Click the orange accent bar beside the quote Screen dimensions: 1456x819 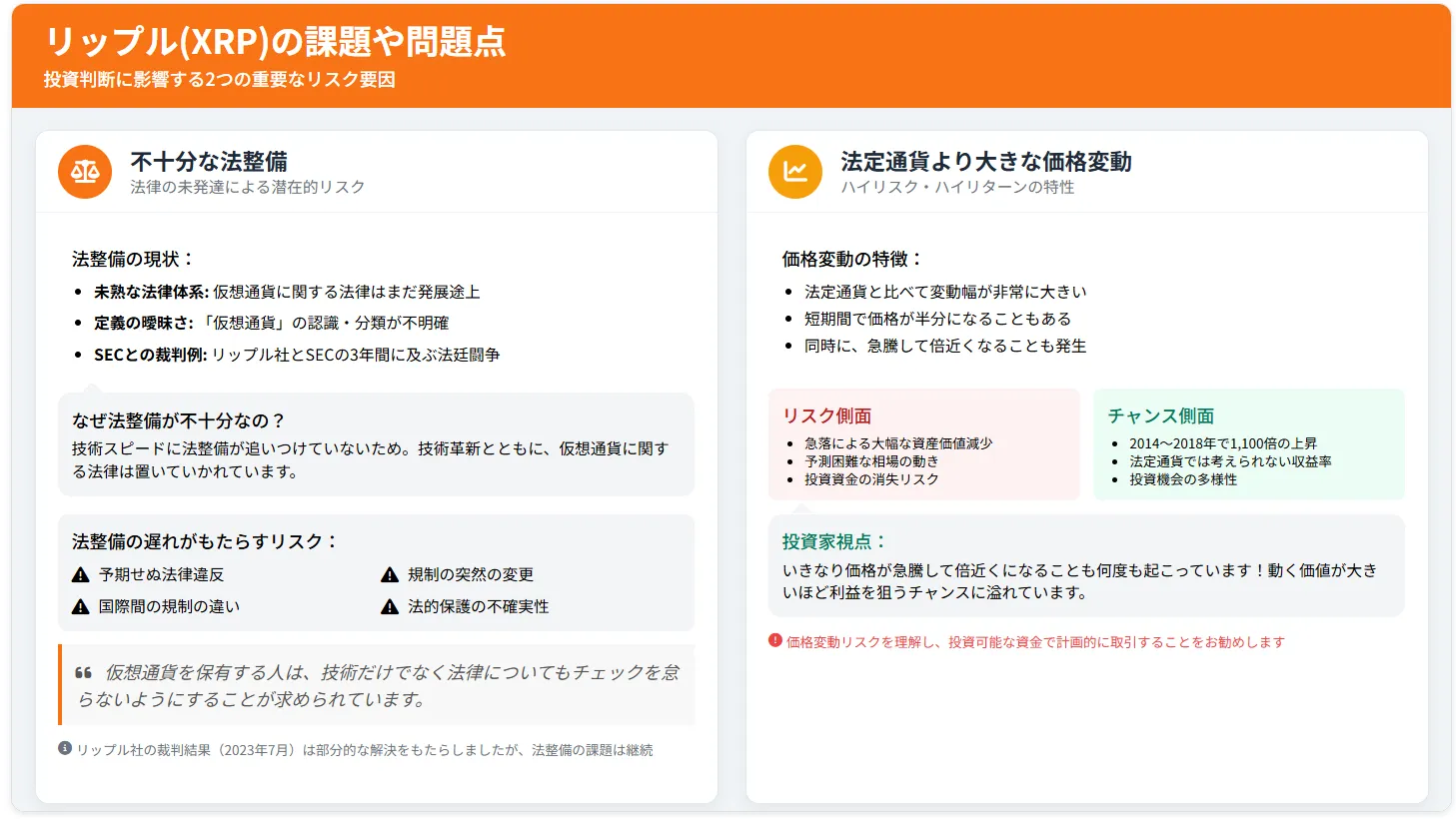coord(62,684)
